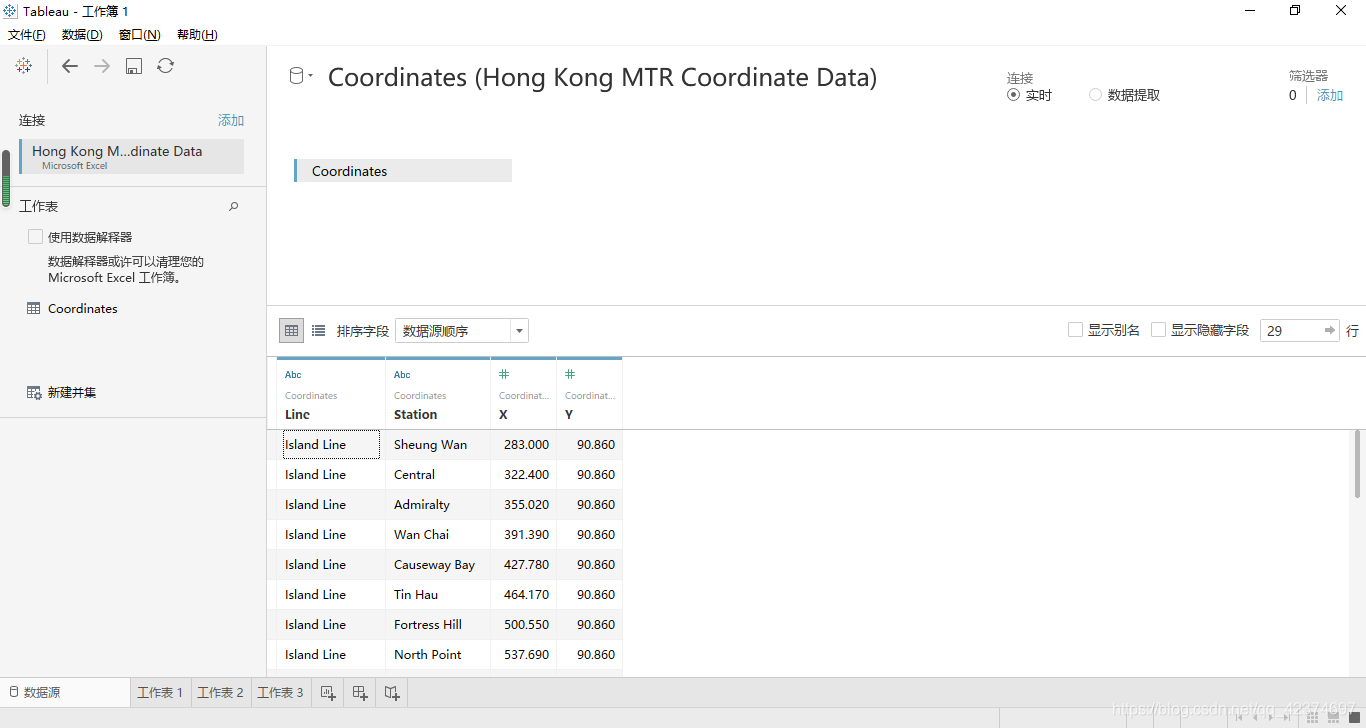Open the 文件(F) menu
This screenshot has width=1366, height=728.
27,35
